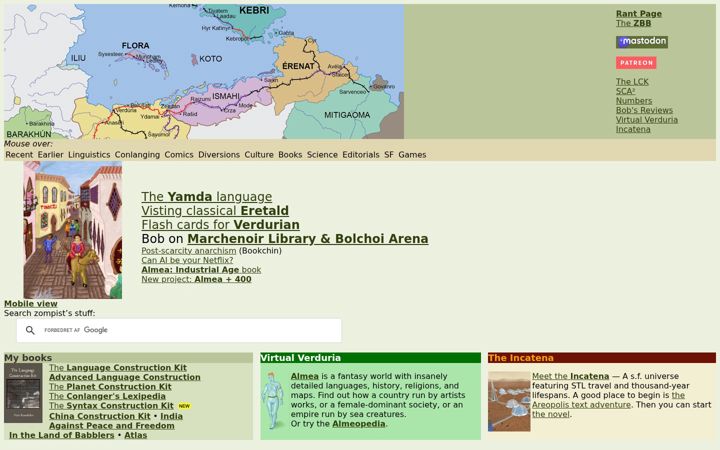The height and width of the screenshot is (450, 720).
Task: Open New project: Almea + 400 link
Action: point(196,280)
